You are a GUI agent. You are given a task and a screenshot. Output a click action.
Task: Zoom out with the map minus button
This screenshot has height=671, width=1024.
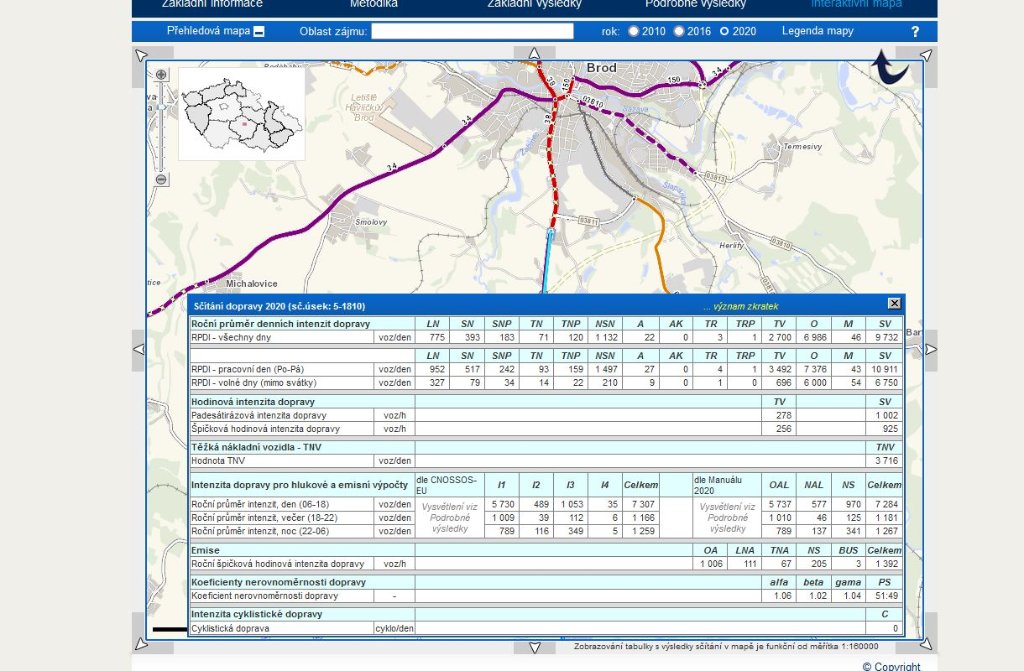[x=161, y=179]
